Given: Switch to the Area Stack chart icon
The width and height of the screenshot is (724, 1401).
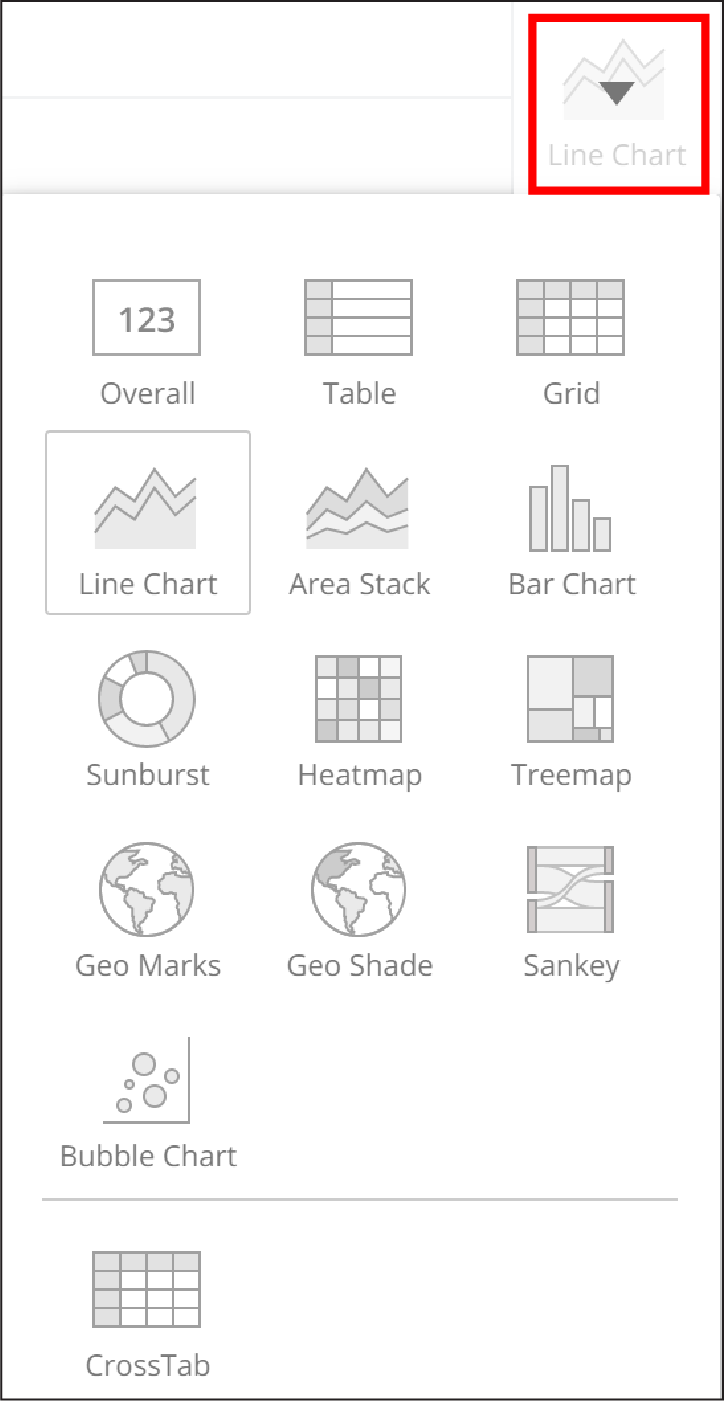Looking at the screenshot, I should pos(358,508).
